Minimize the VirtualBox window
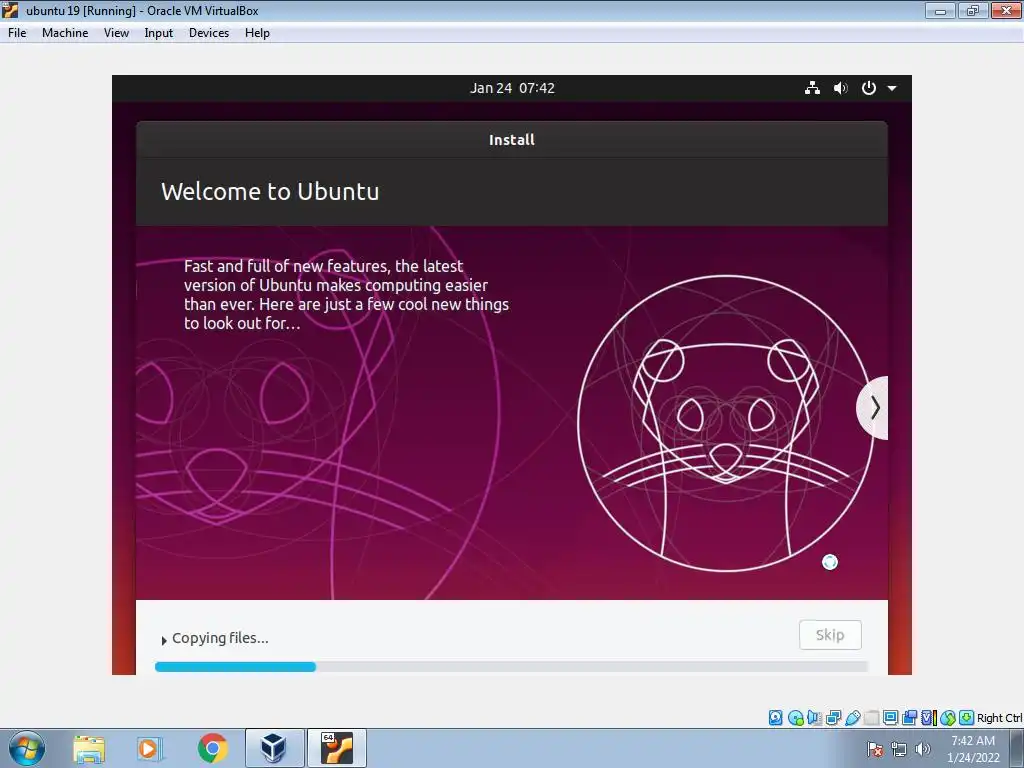The image size is (1024, 768). [940, 10]
